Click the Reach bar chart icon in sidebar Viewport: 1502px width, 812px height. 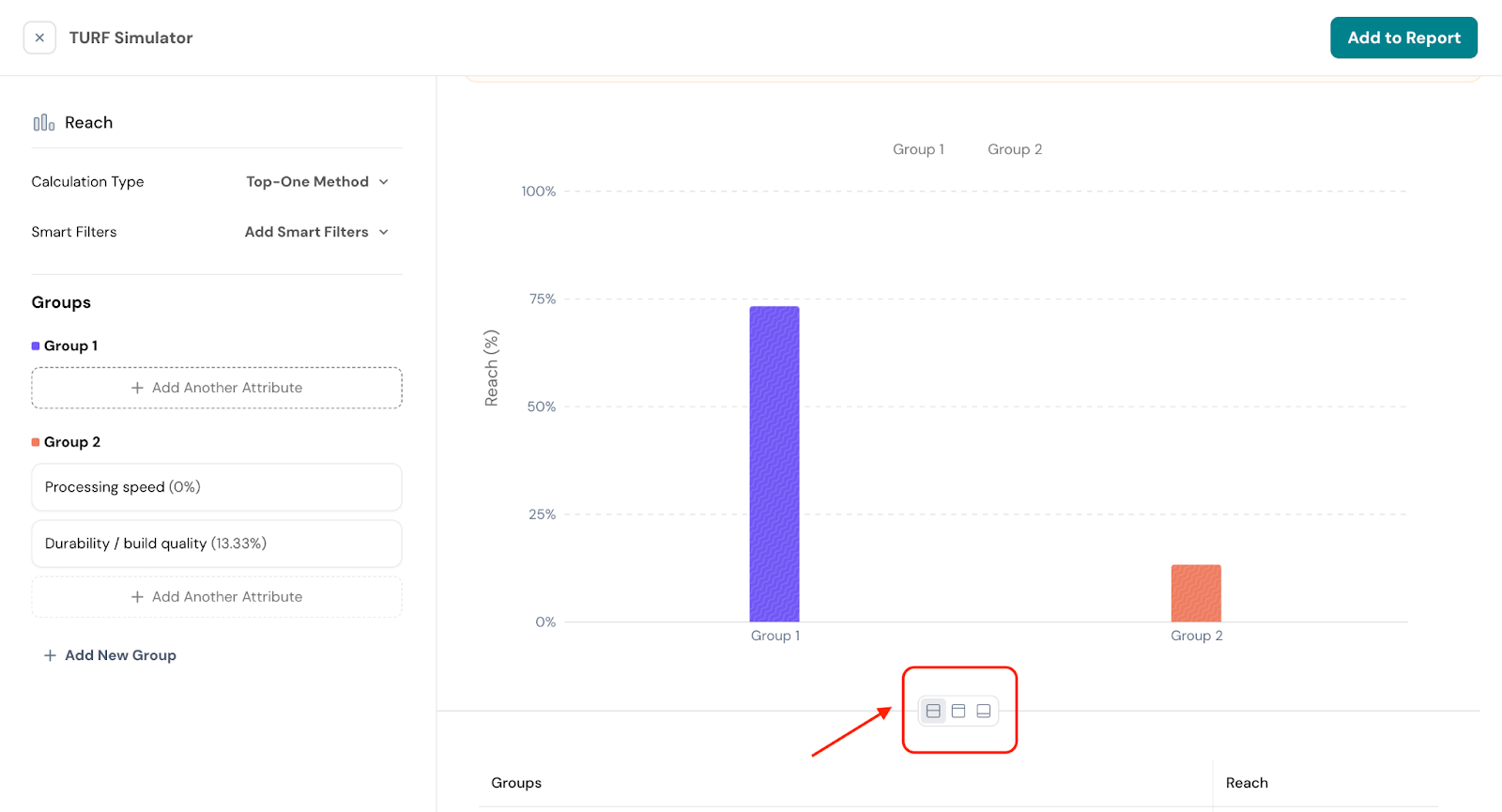[43, 123]
